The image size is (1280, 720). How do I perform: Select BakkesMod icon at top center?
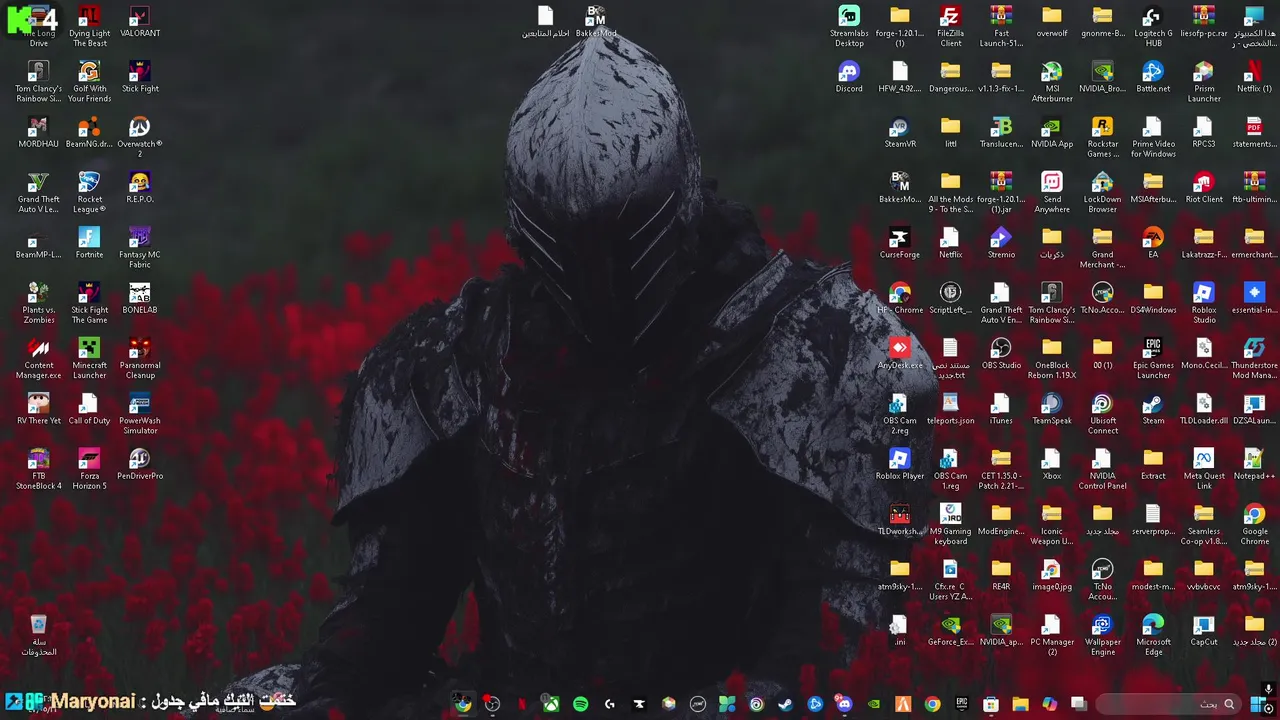(596, 22)
